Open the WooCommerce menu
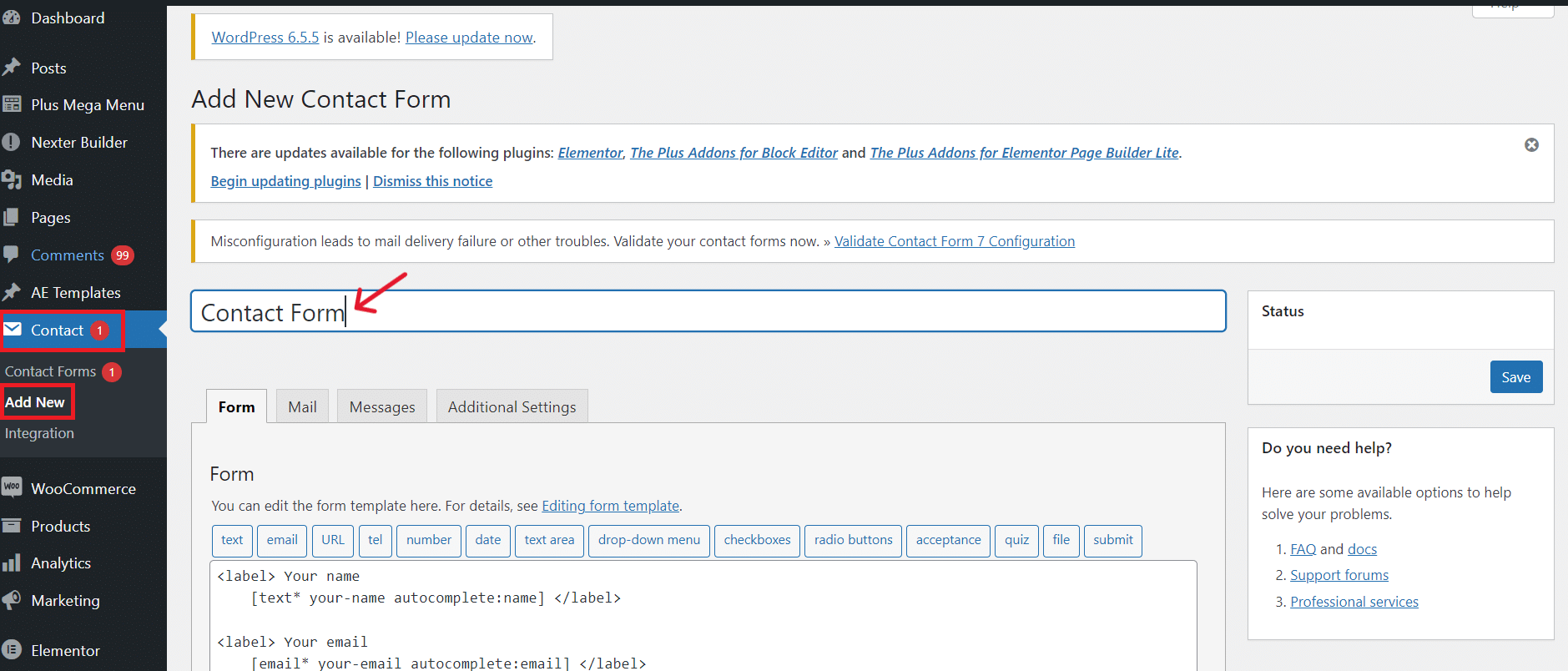Screen dimensions: 1568x671 (83, 488)
